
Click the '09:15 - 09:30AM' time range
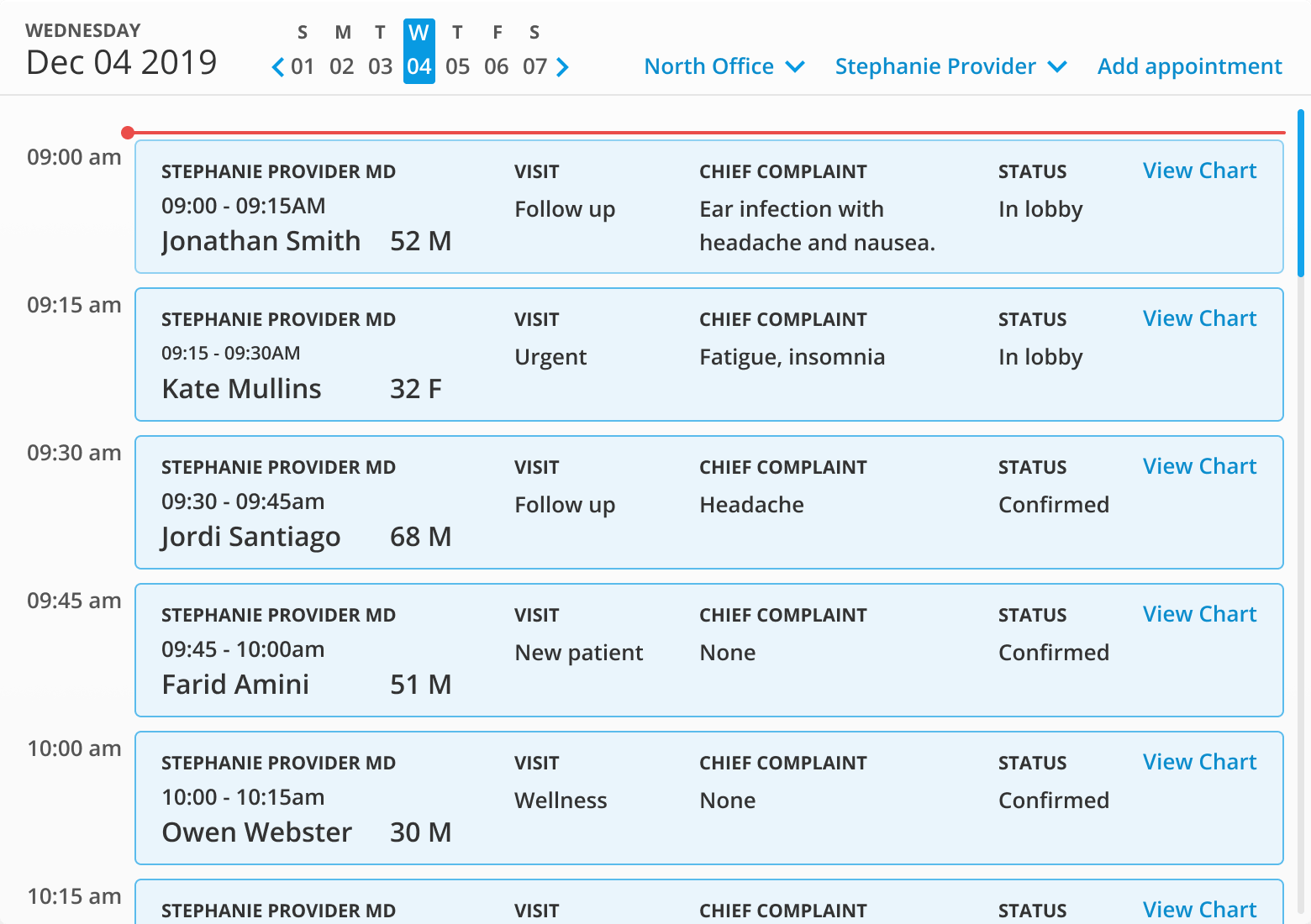(230, 354)
